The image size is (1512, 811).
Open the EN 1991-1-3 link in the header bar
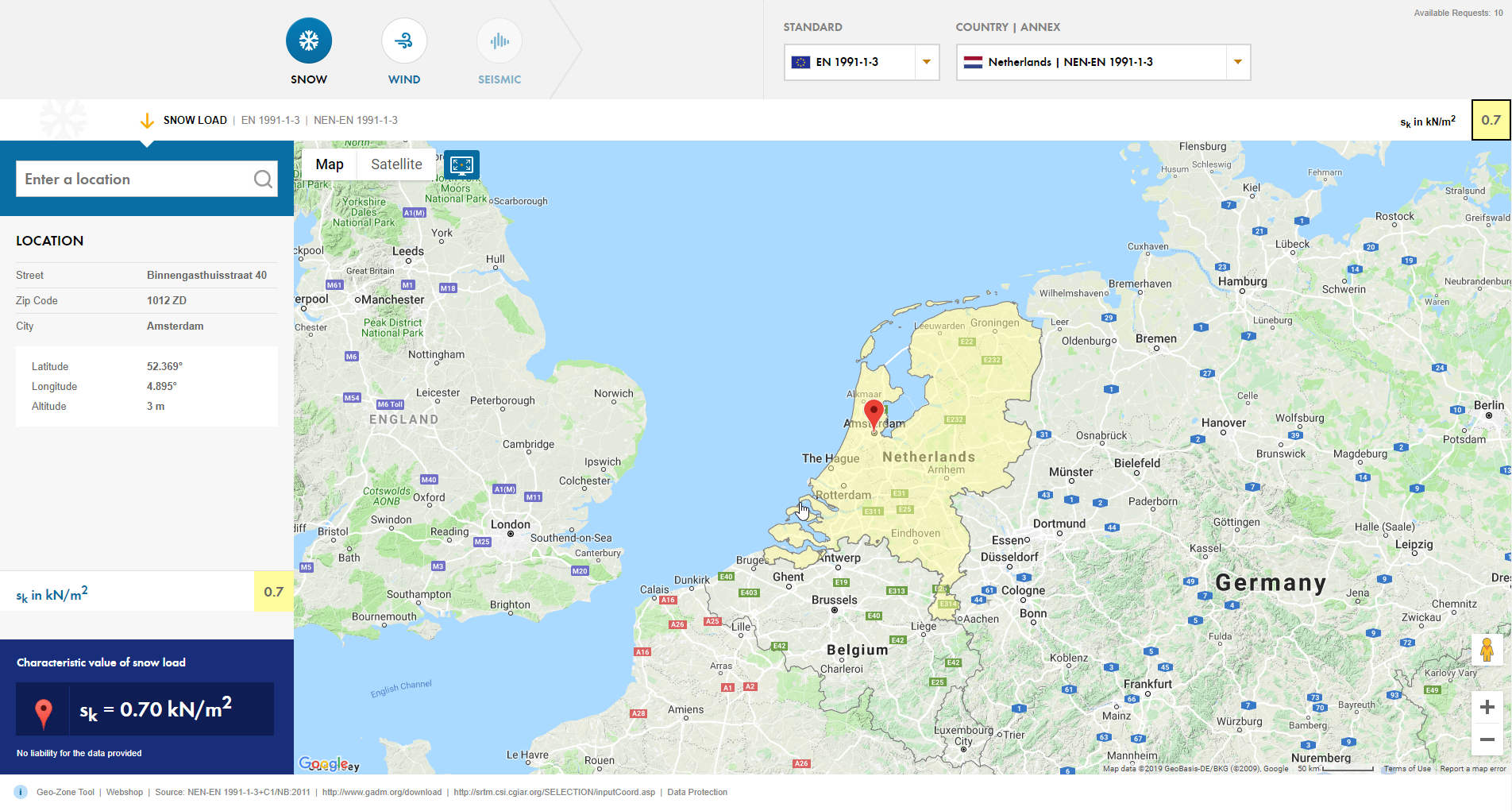(271, 120)
